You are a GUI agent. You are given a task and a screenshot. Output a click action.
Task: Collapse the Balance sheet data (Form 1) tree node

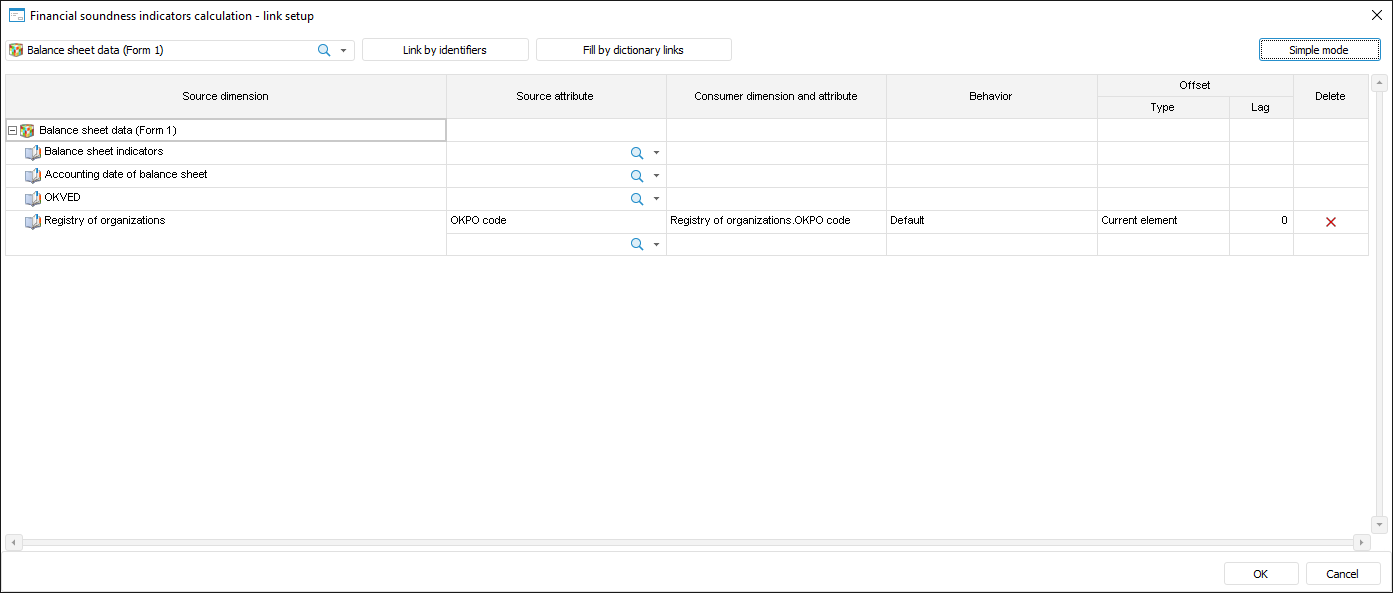(x=12, y=131)
